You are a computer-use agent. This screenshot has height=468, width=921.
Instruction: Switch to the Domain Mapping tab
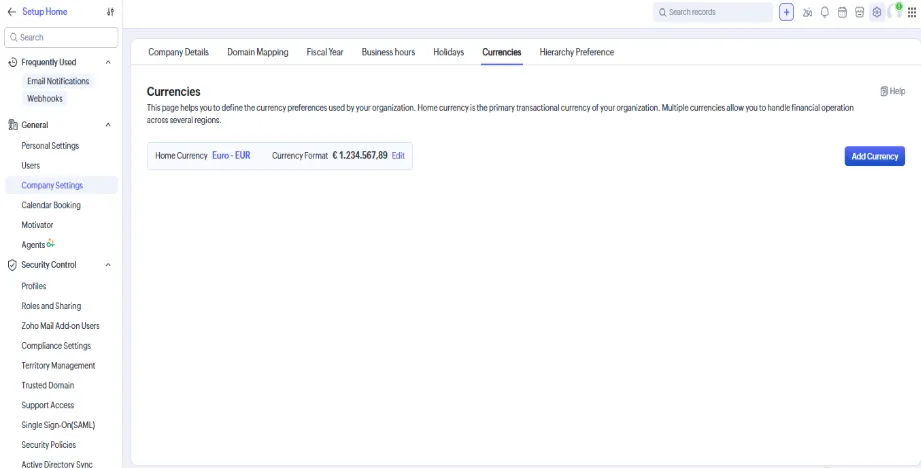coord(258,52)
